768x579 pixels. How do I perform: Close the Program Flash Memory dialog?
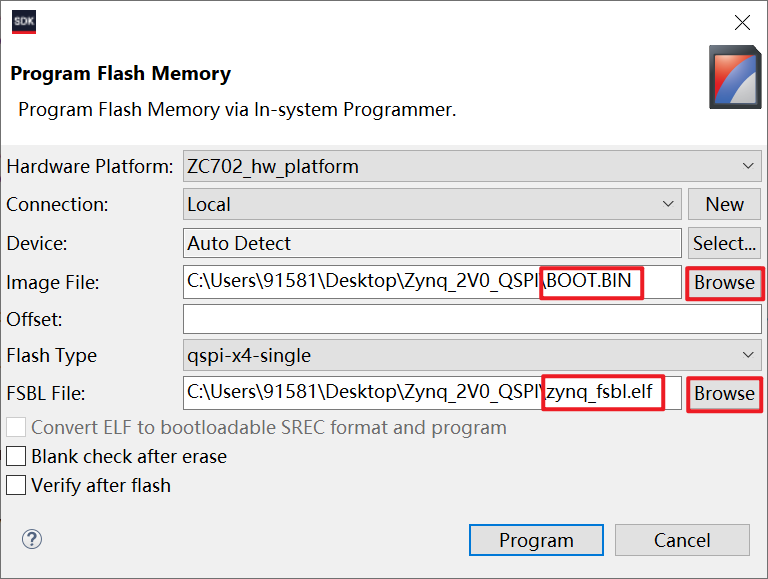(742, 22)
